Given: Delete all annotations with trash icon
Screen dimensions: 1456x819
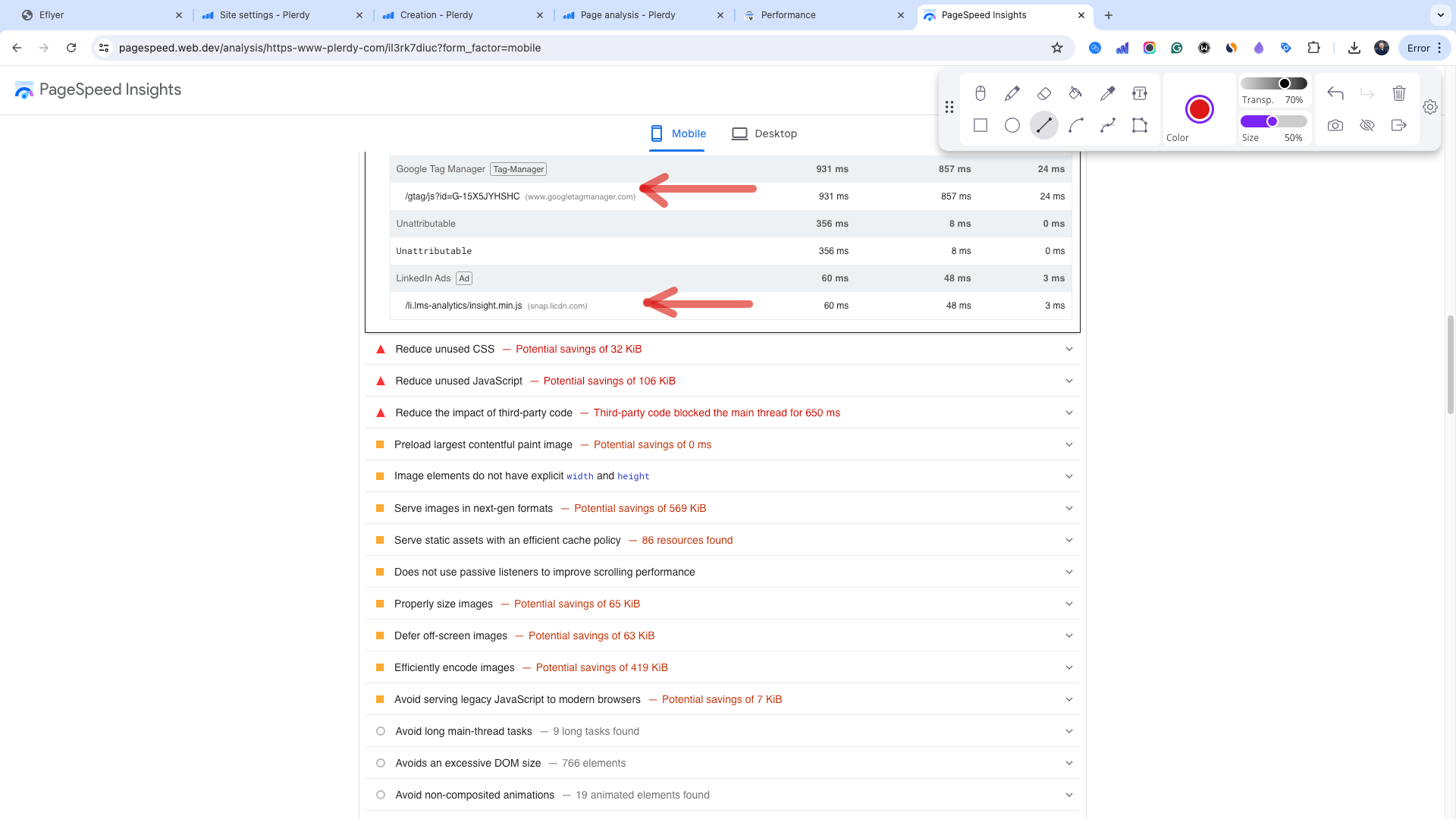Looking at the screenshot, I should coord(1399,93).
